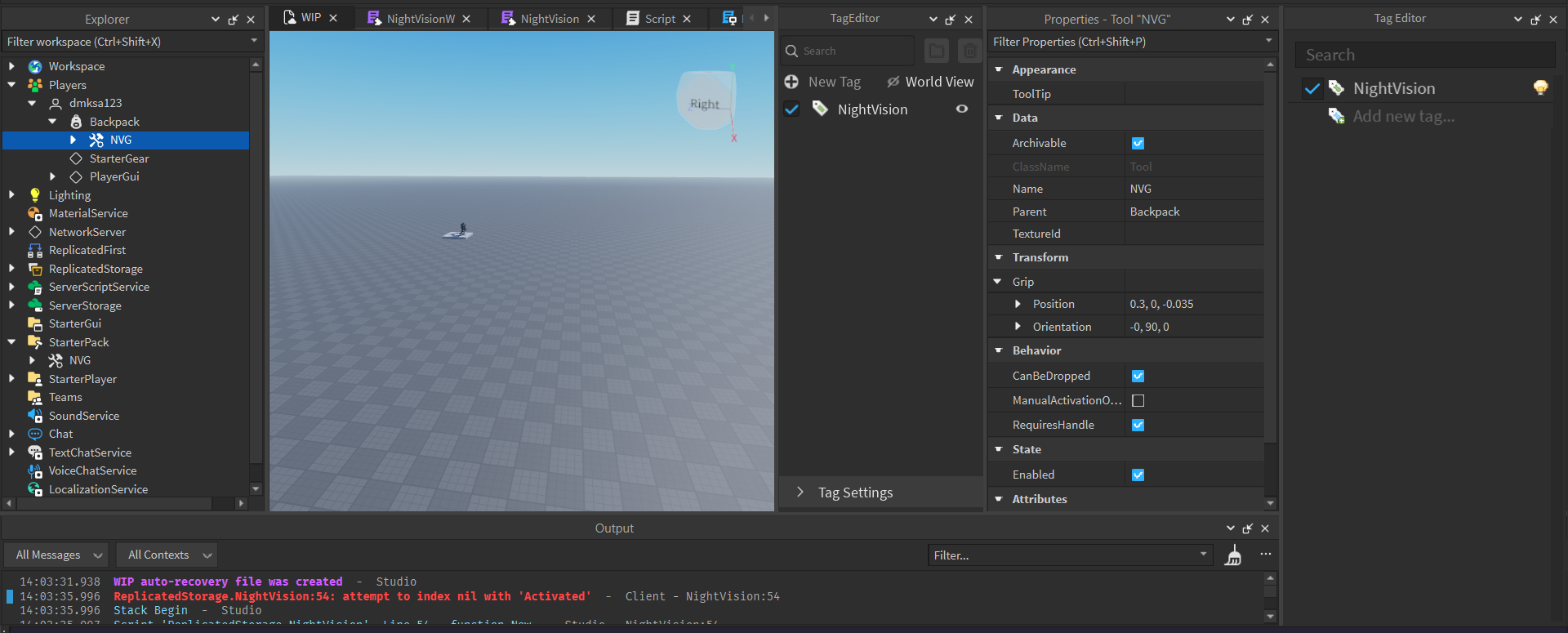Collapse the Appearance properties section

(x=998, y=69)
